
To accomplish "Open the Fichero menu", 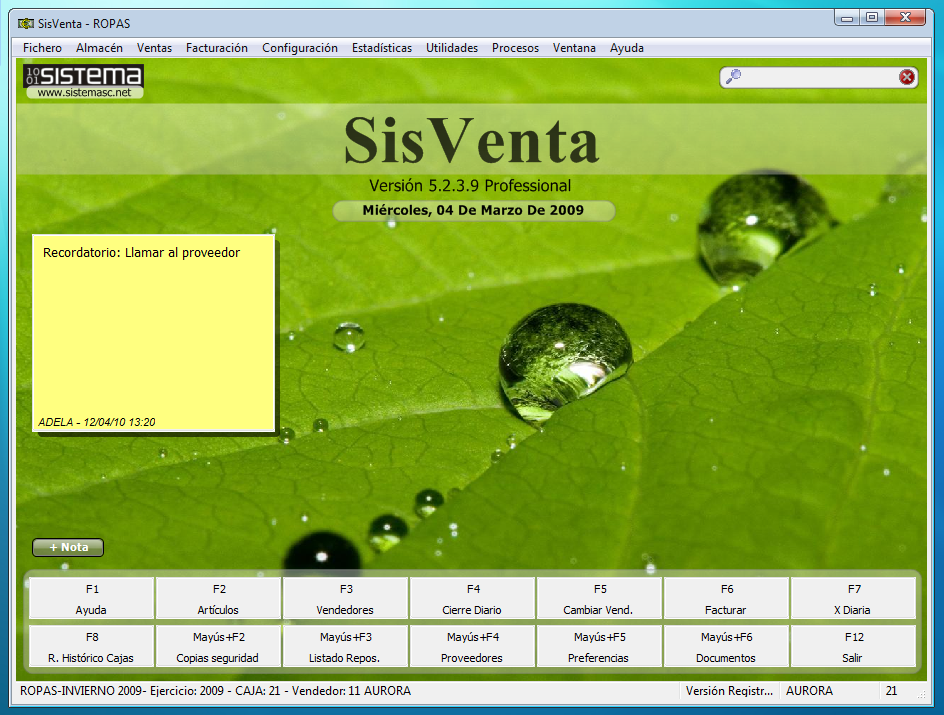I will pyautogui.click(x=42, y=48).
